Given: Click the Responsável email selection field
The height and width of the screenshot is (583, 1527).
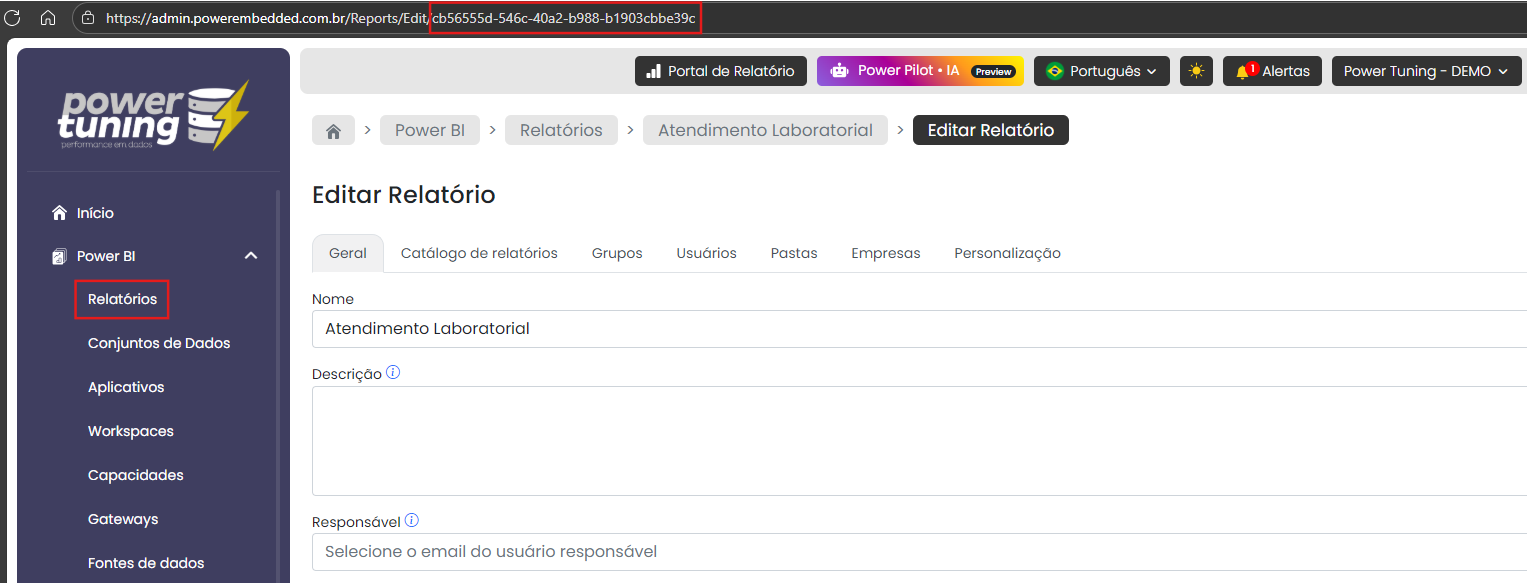Looking at the screenshot, I should point(900,551).
